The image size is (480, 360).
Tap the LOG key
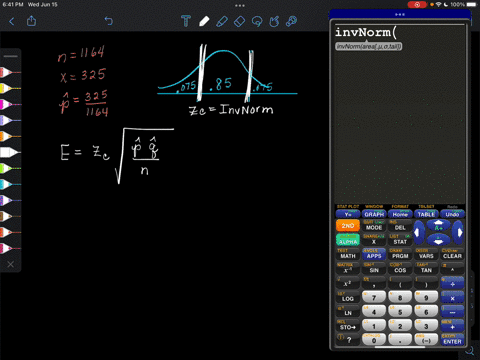(x=348, y=298)
